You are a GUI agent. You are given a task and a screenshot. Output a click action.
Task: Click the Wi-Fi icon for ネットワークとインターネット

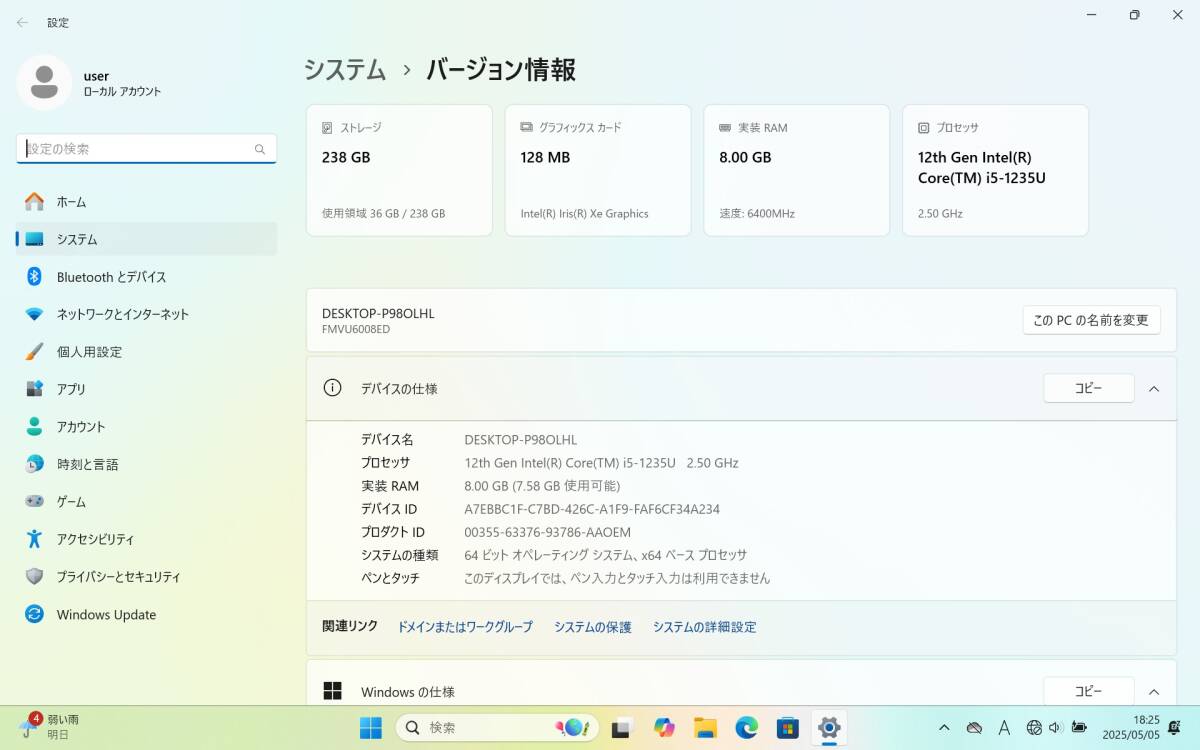pyautogui.click(x=34, y=314)
